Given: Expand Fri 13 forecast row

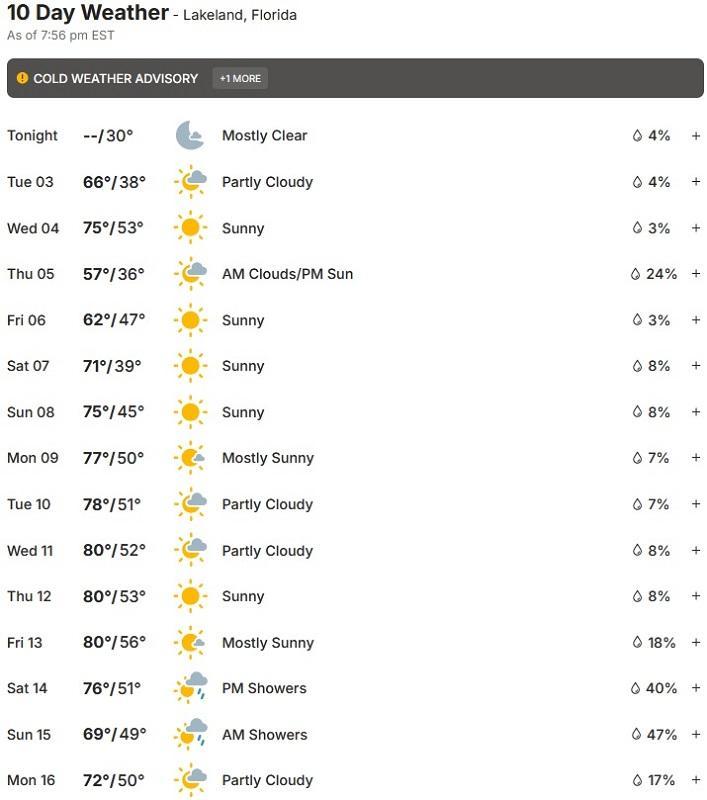Looking at the screenshot, I should click(696, 642).
